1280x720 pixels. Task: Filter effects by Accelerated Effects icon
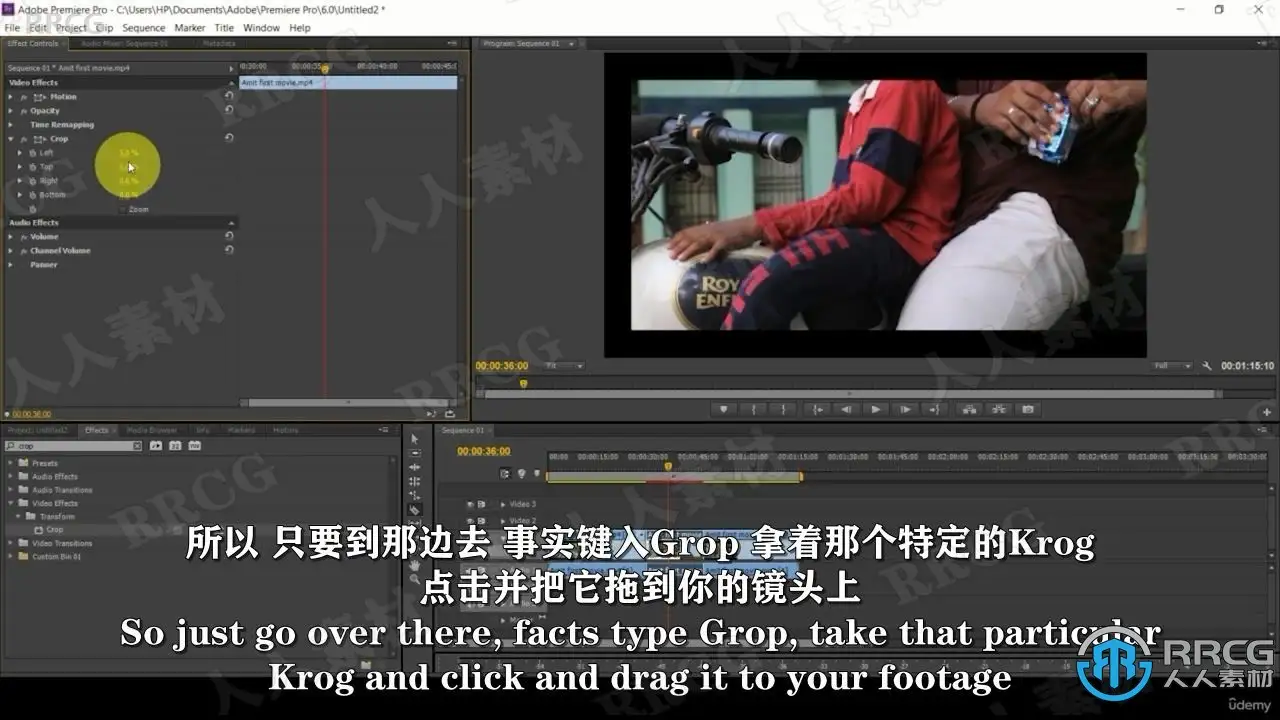(156, 446)
